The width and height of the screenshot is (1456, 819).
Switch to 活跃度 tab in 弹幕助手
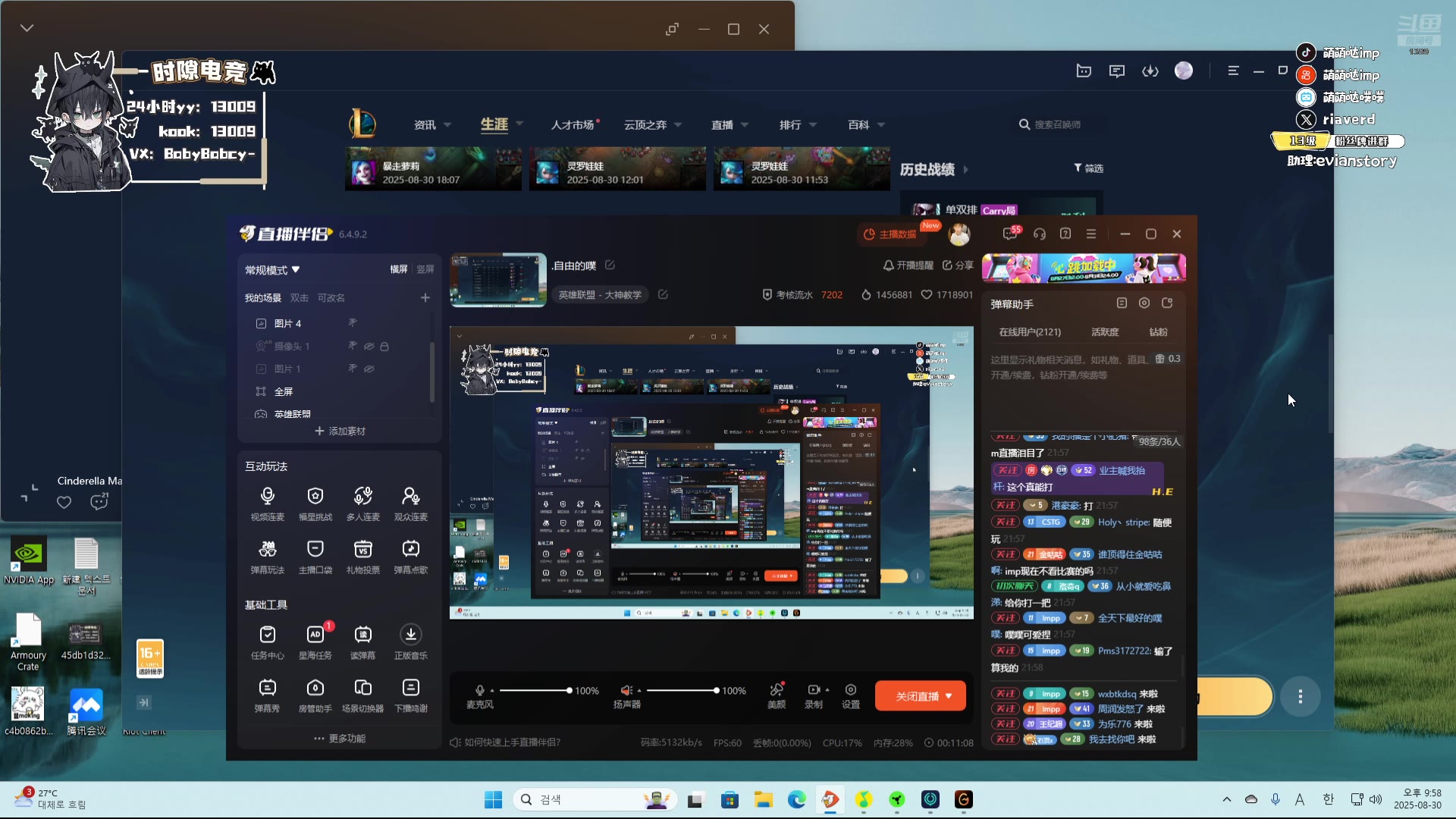(x=1104, y=332)
